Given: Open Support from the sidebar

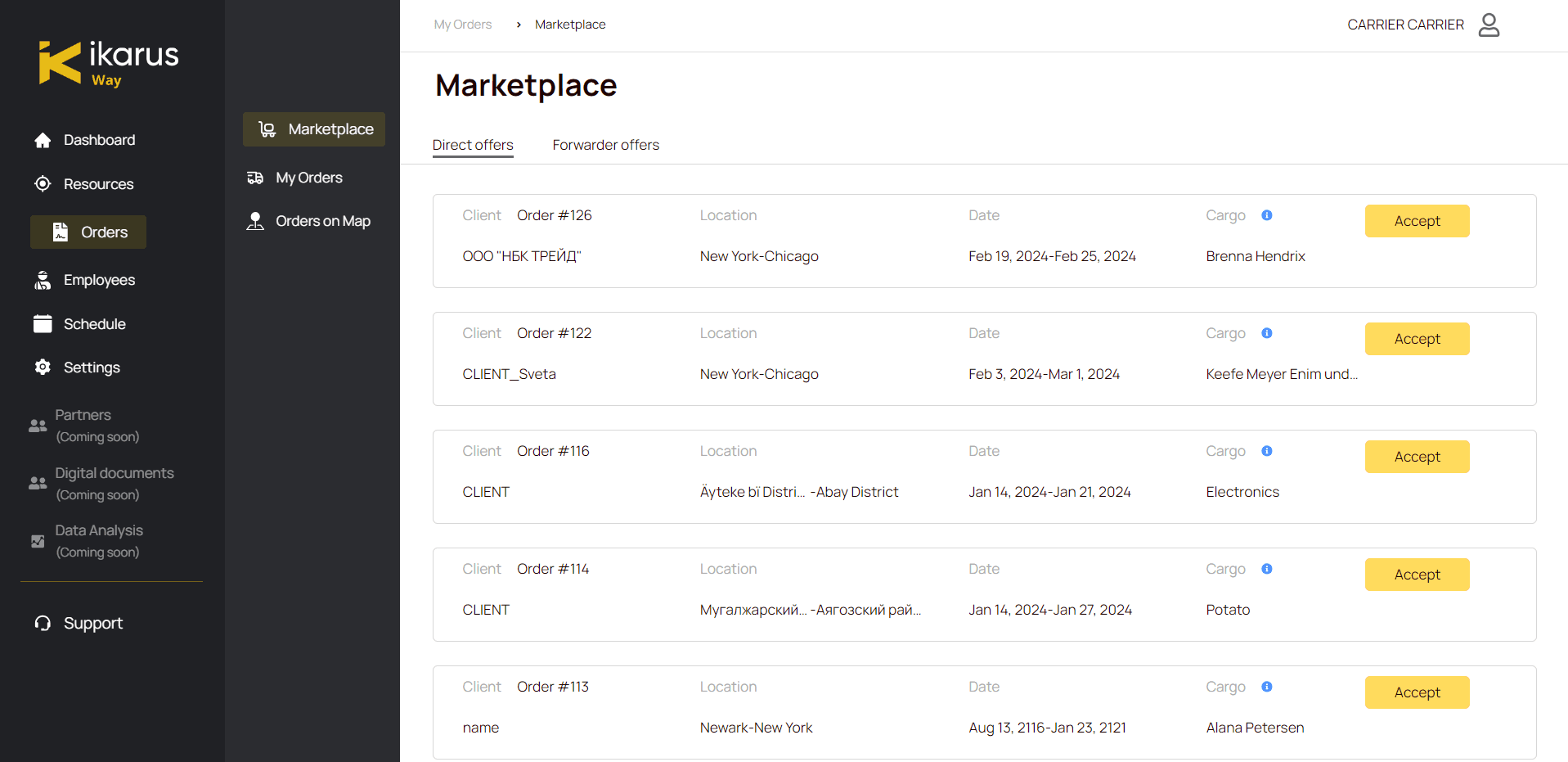Looking at the screenshot, I should click(x=79, y=624).
